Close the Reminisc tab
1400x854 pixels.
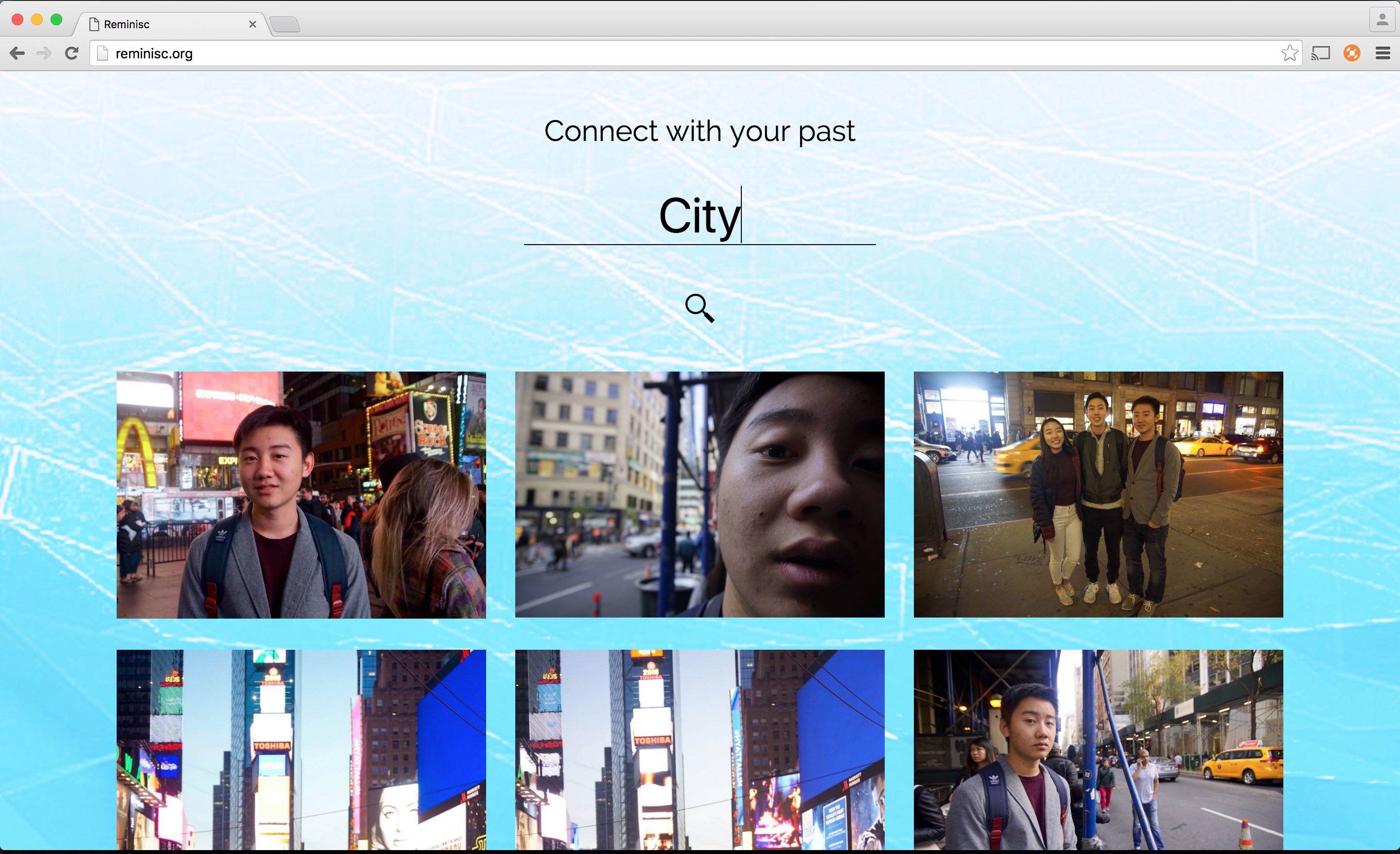(253, 24)
